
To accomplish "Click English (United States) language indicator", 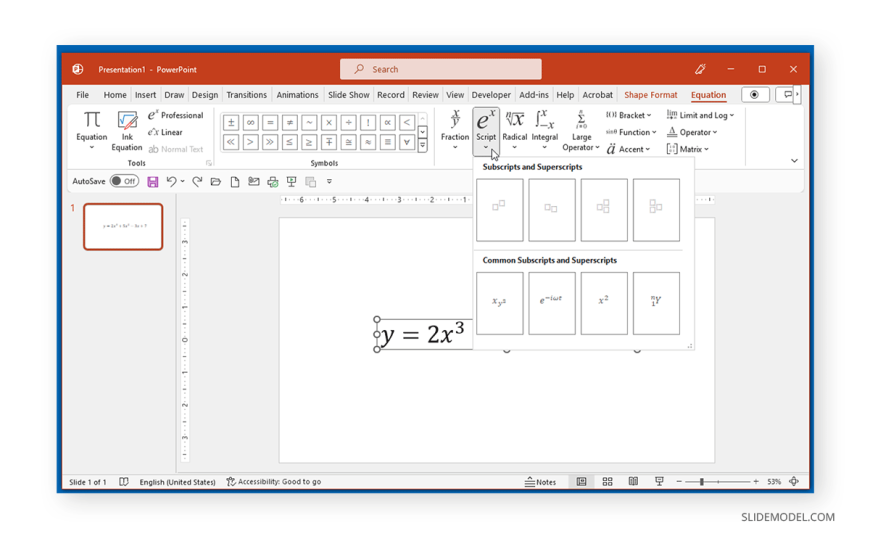I will [x=178, y=482].
